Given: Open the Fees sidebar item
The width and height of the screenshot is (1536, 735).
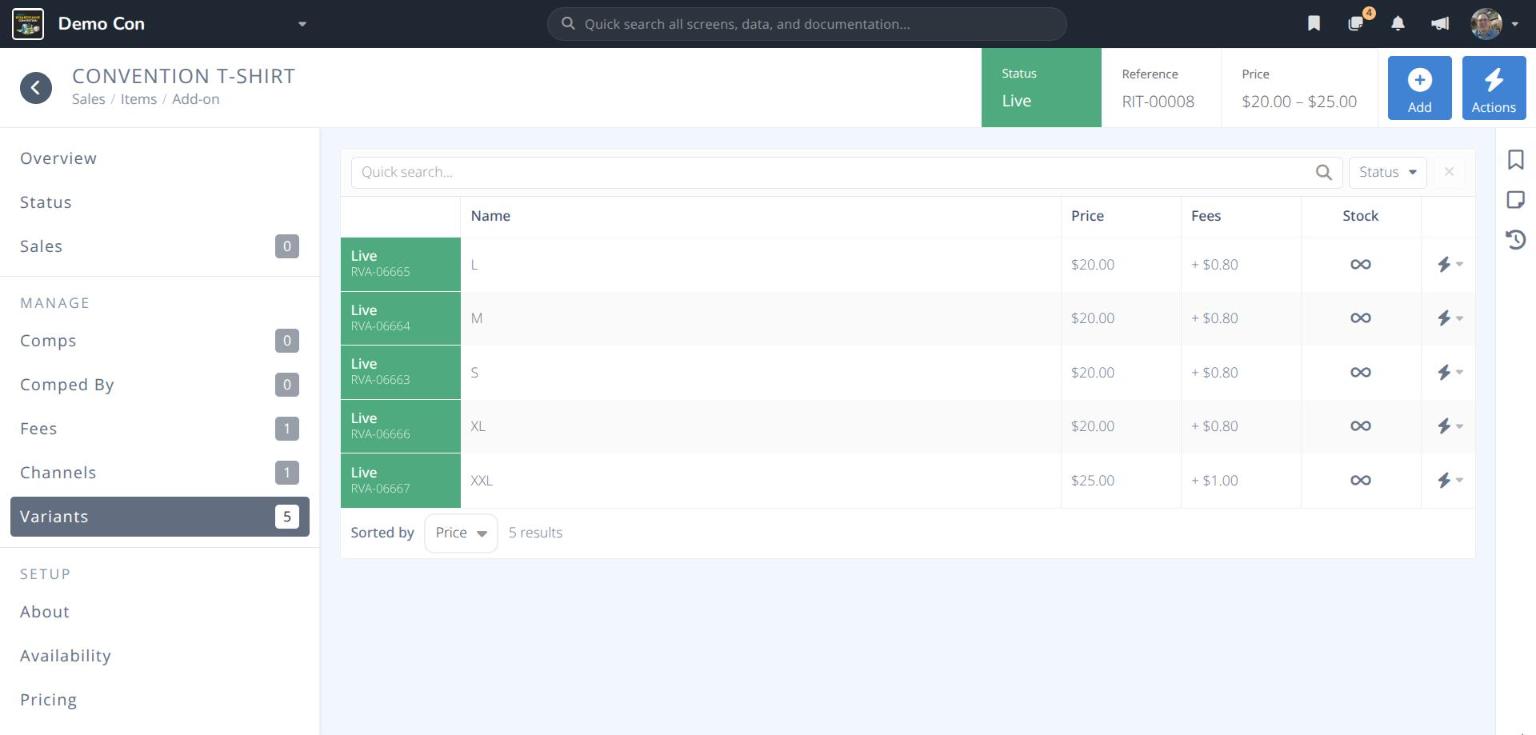Looking at the screenshot, I should click(160, 429).
